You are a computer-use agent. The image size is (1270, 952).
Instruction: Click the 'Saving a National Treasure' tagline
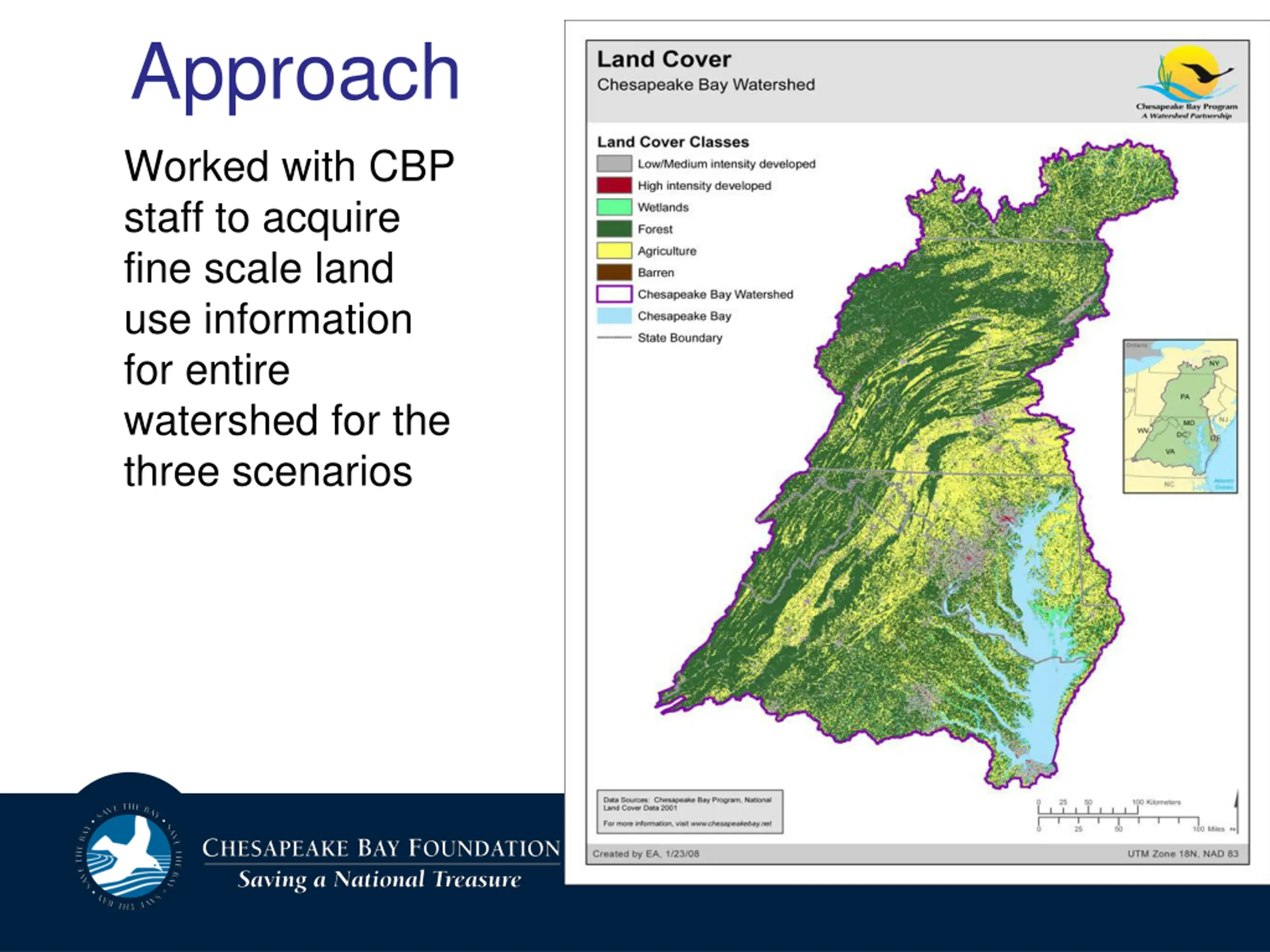380,880
